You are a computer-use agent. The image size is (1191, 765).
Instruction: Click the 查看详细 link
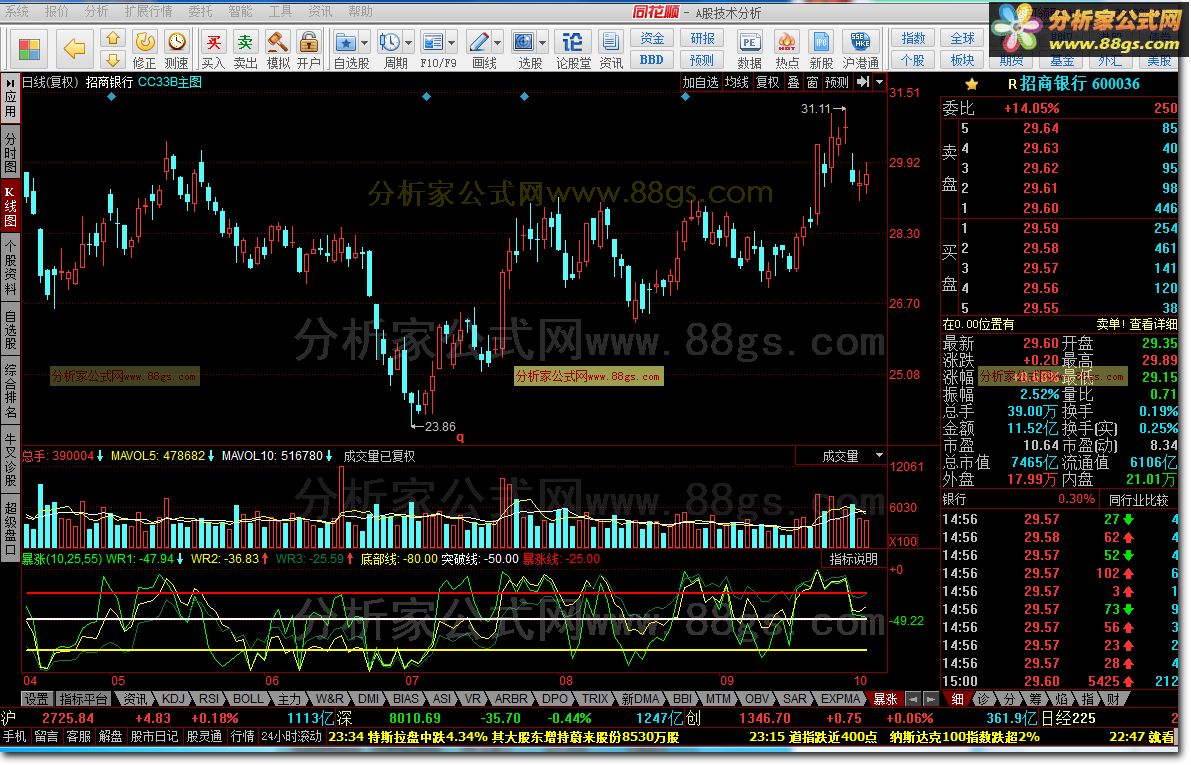[x=1153, y=324]
